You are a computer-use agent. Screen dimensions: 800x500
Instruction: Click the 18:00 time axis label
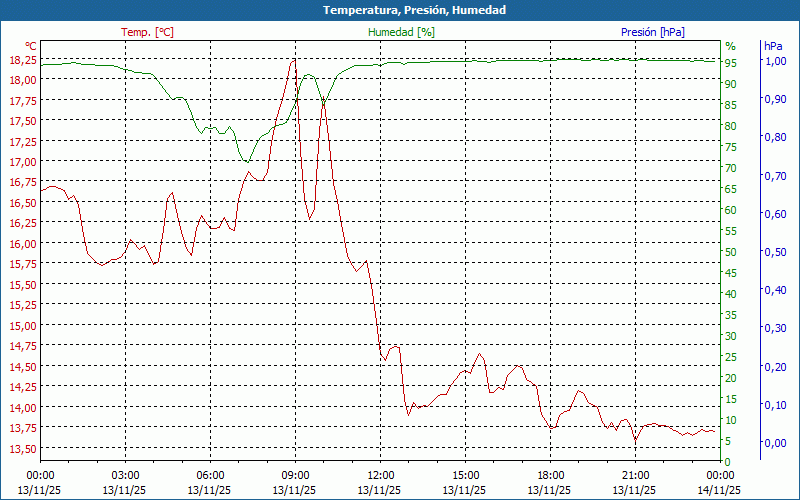click(x=550, y=475)
